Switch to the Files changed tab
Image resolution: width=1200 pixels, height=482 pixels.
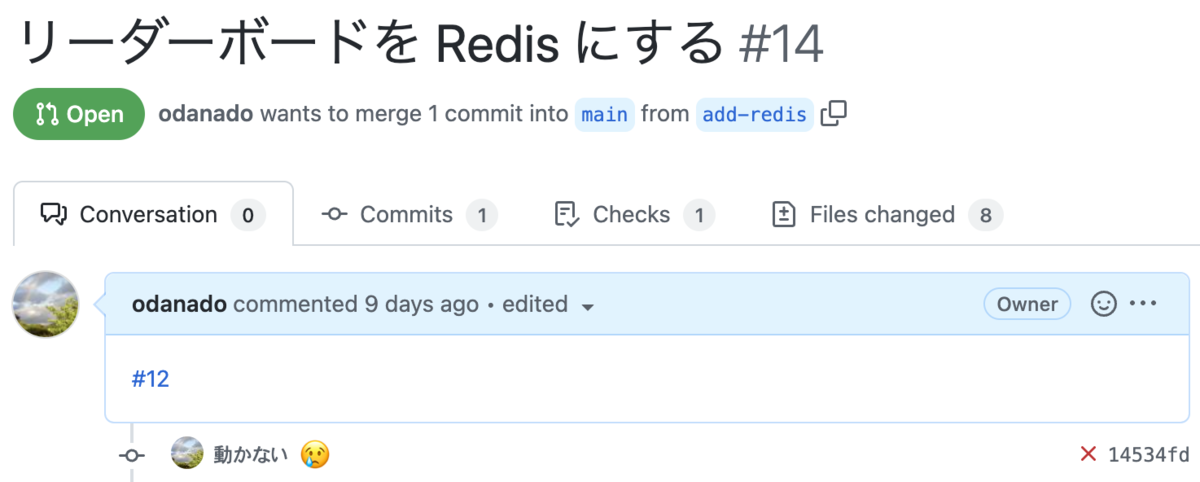point(887,214)
